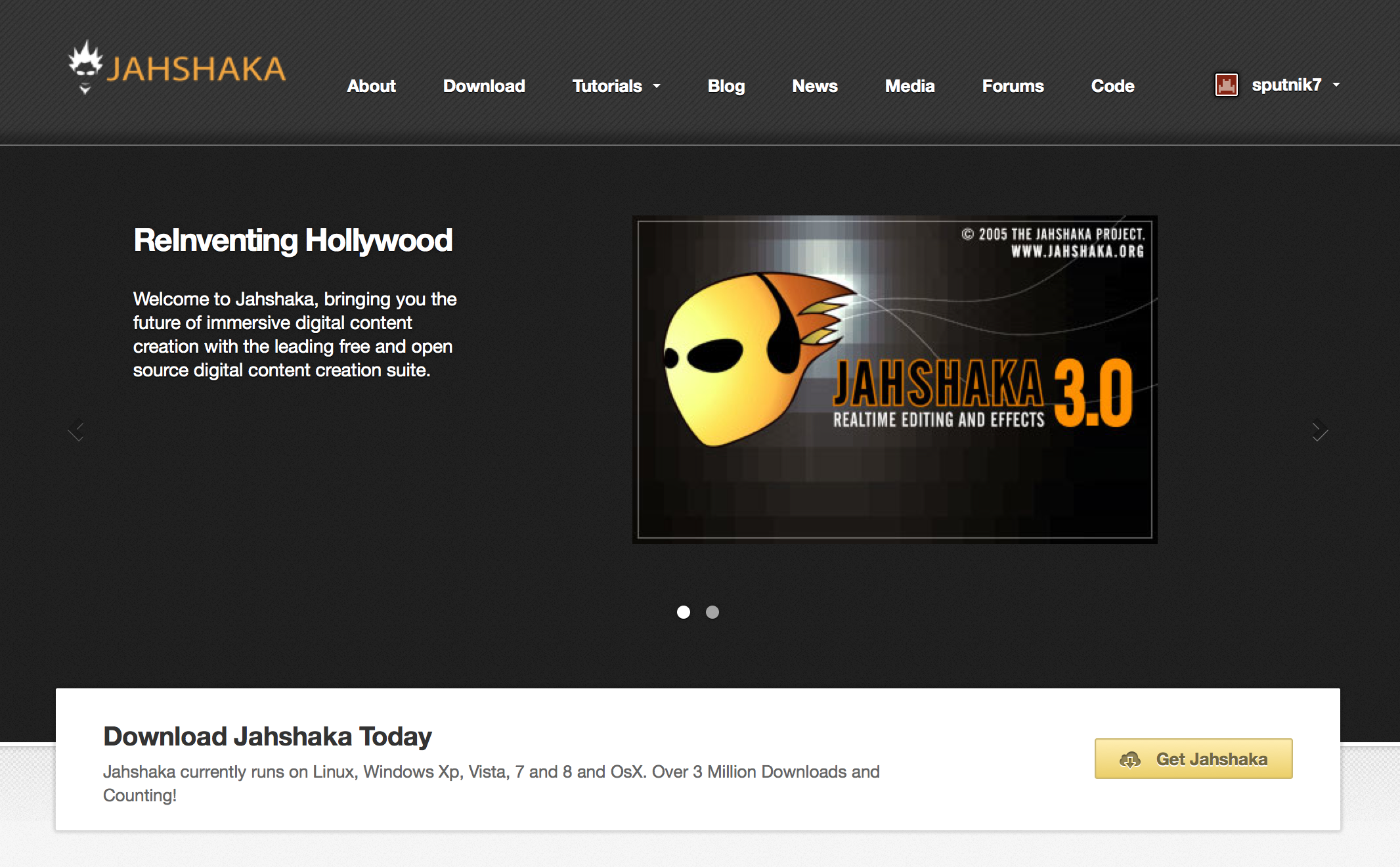
Task: Click the 'Welcome to Jahshaka' intro paragraph
Action: click(x=295, y=334)
